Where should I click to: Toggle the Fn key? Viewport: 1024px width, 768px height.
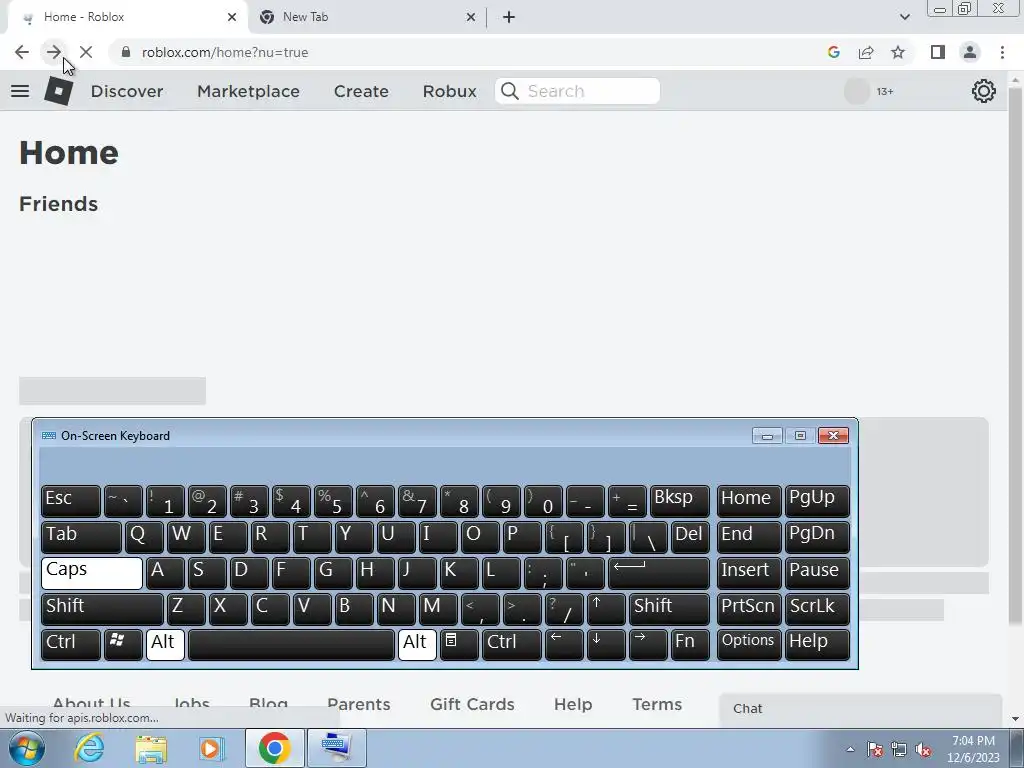click(x=690, y=645)
